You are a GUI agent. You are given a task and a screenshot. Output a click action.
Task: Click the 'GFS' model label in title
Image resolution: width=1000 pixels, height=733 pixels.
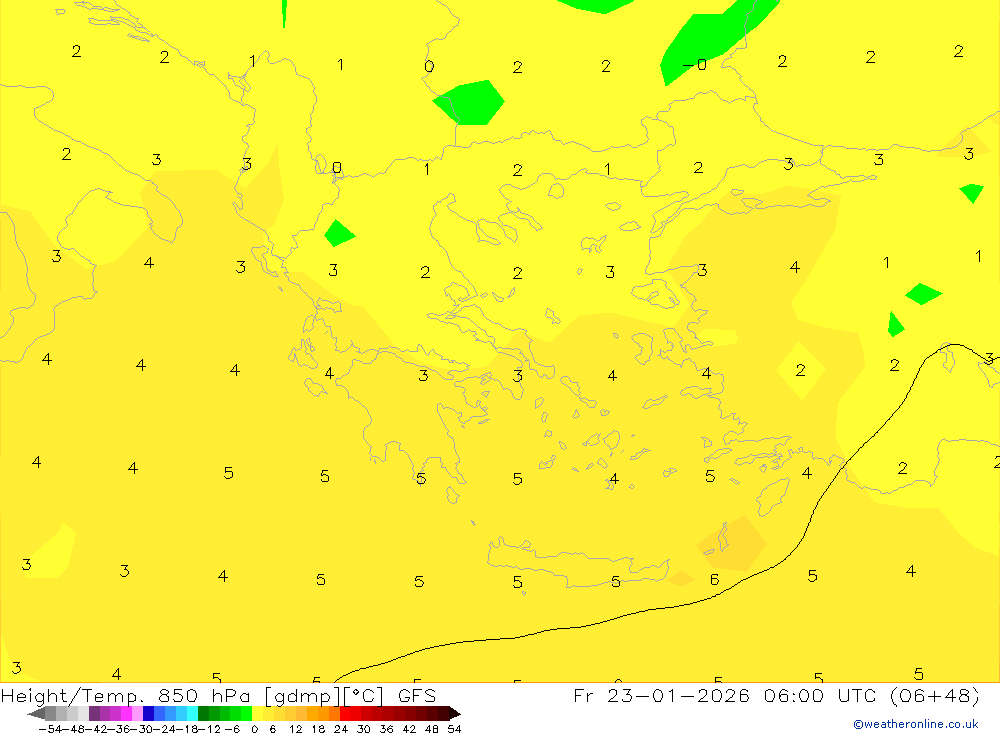[x=417, y=695]
